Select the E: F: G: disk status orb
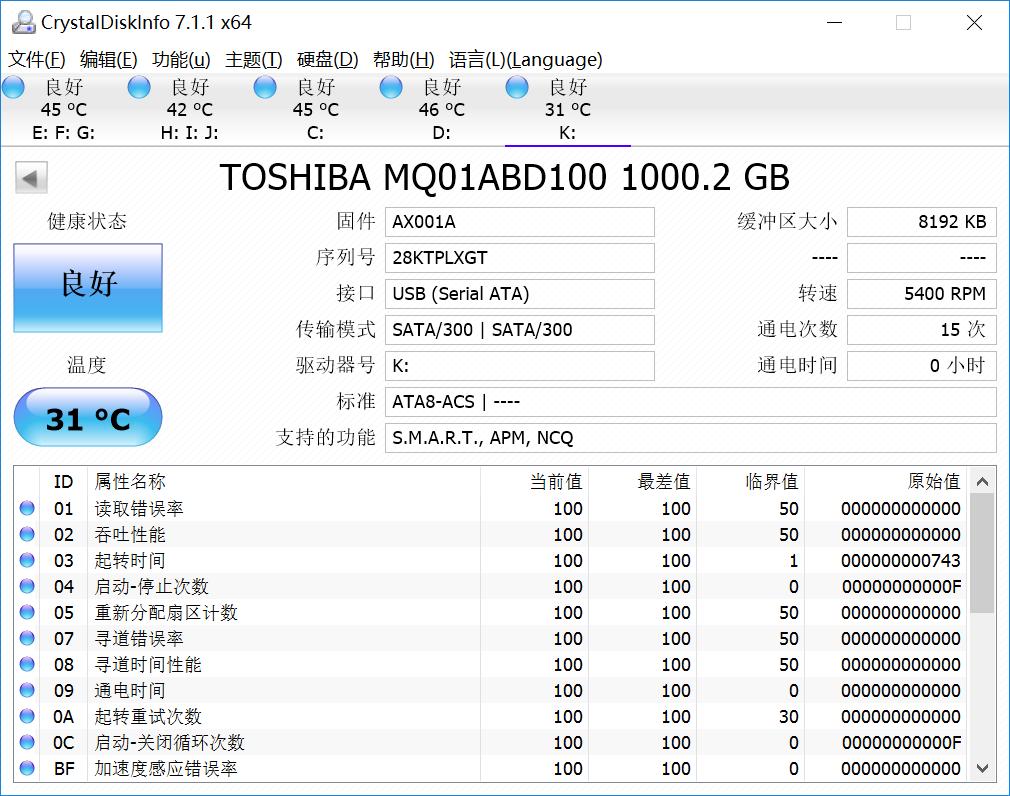1010x796 pixels. (x=14, y=88)
